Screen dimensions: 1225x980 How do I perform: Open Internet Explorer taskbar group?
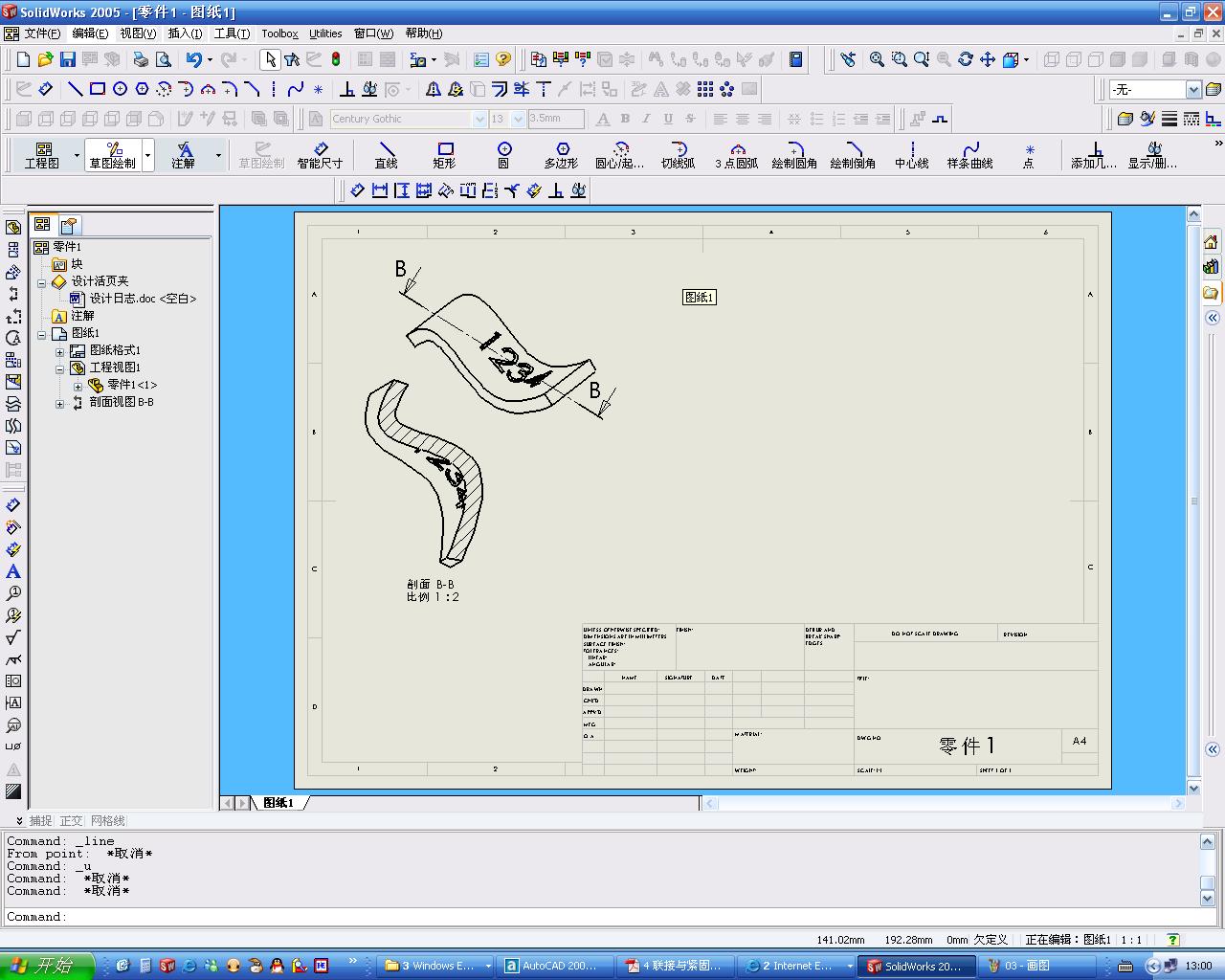(x=796, y=966)
